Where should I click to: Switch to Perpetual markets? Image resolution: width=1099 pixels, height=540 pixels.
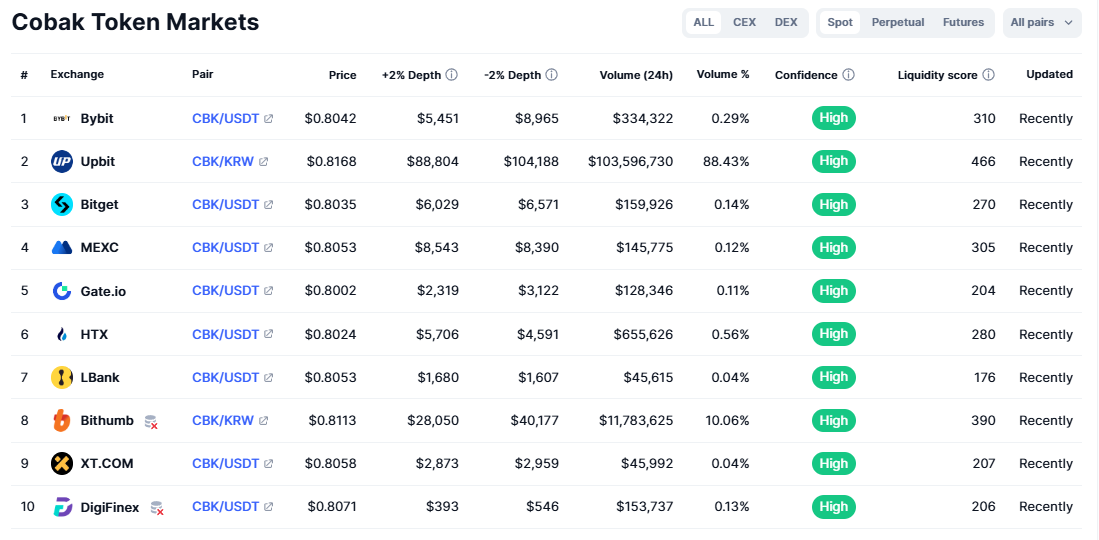pyautogui.click(x=898, y=22)
